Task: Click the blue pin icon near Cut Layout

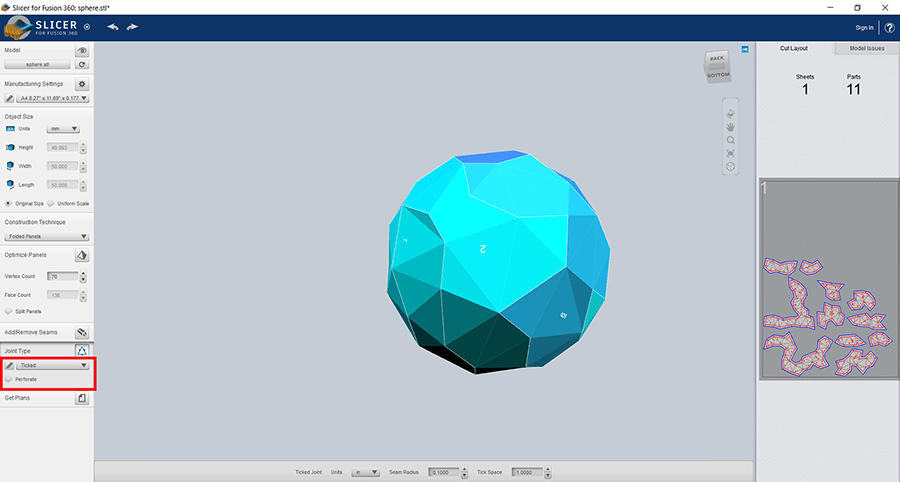Action: [x=745, y=49]
